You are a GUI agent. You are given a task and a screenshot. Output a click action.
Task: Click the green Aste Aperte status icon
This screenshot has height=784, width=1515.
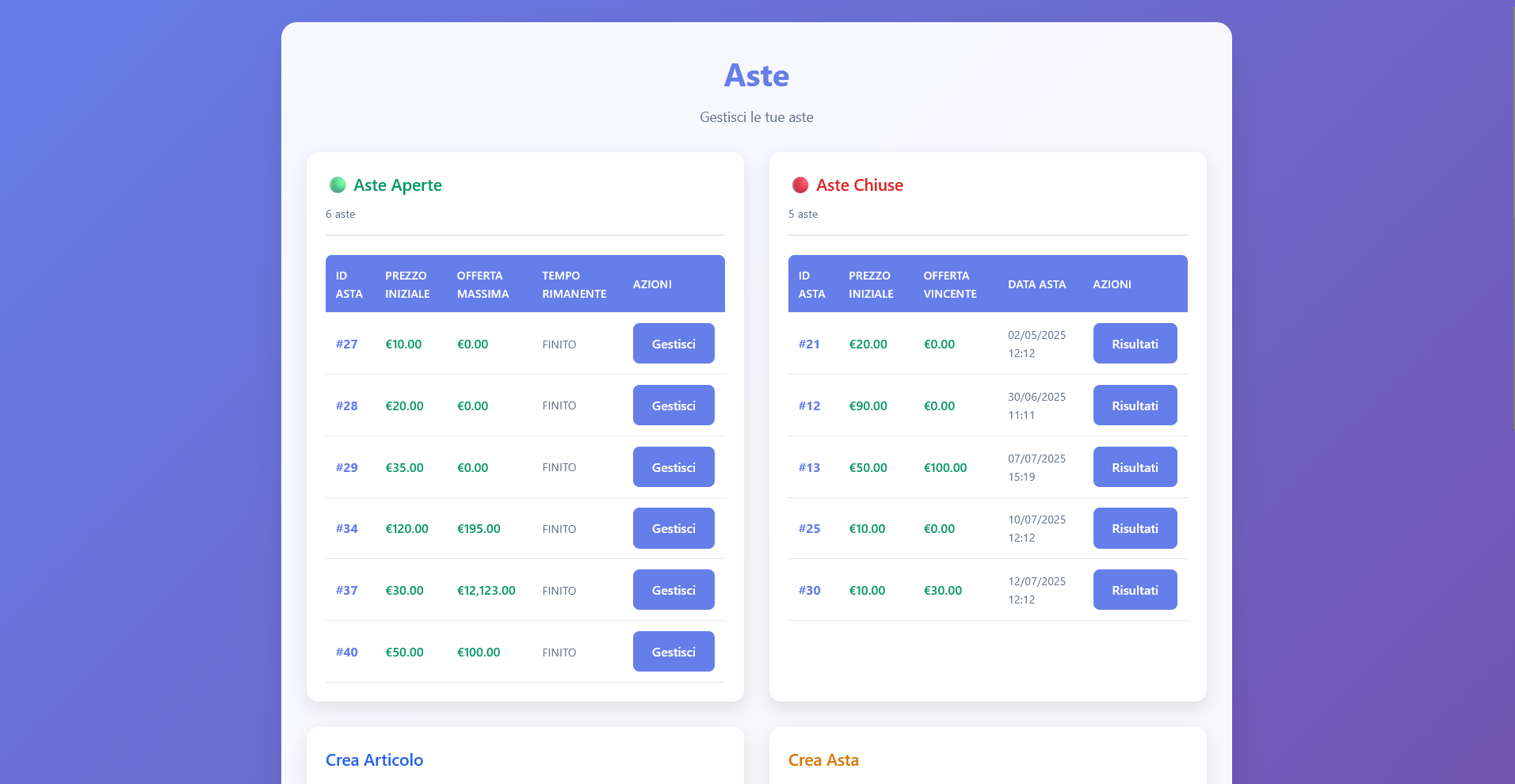[x=338, y=185]
